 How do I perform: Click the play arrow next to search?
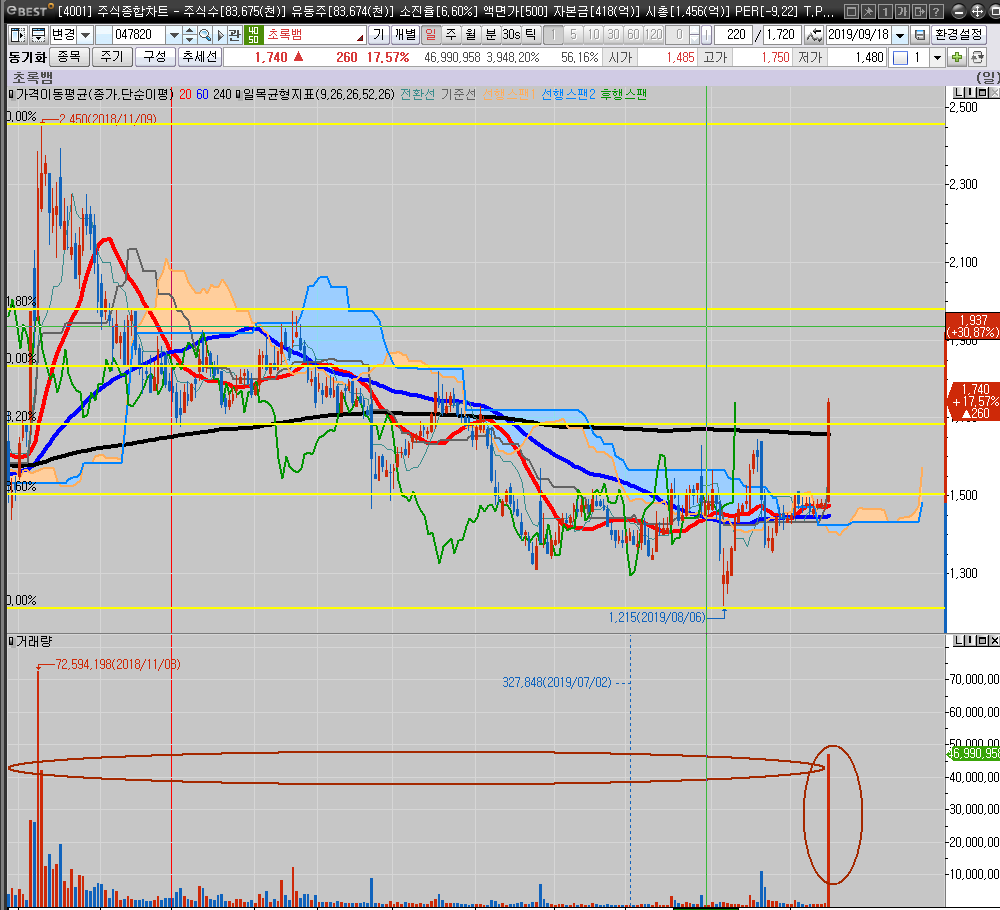pos(221,34)
